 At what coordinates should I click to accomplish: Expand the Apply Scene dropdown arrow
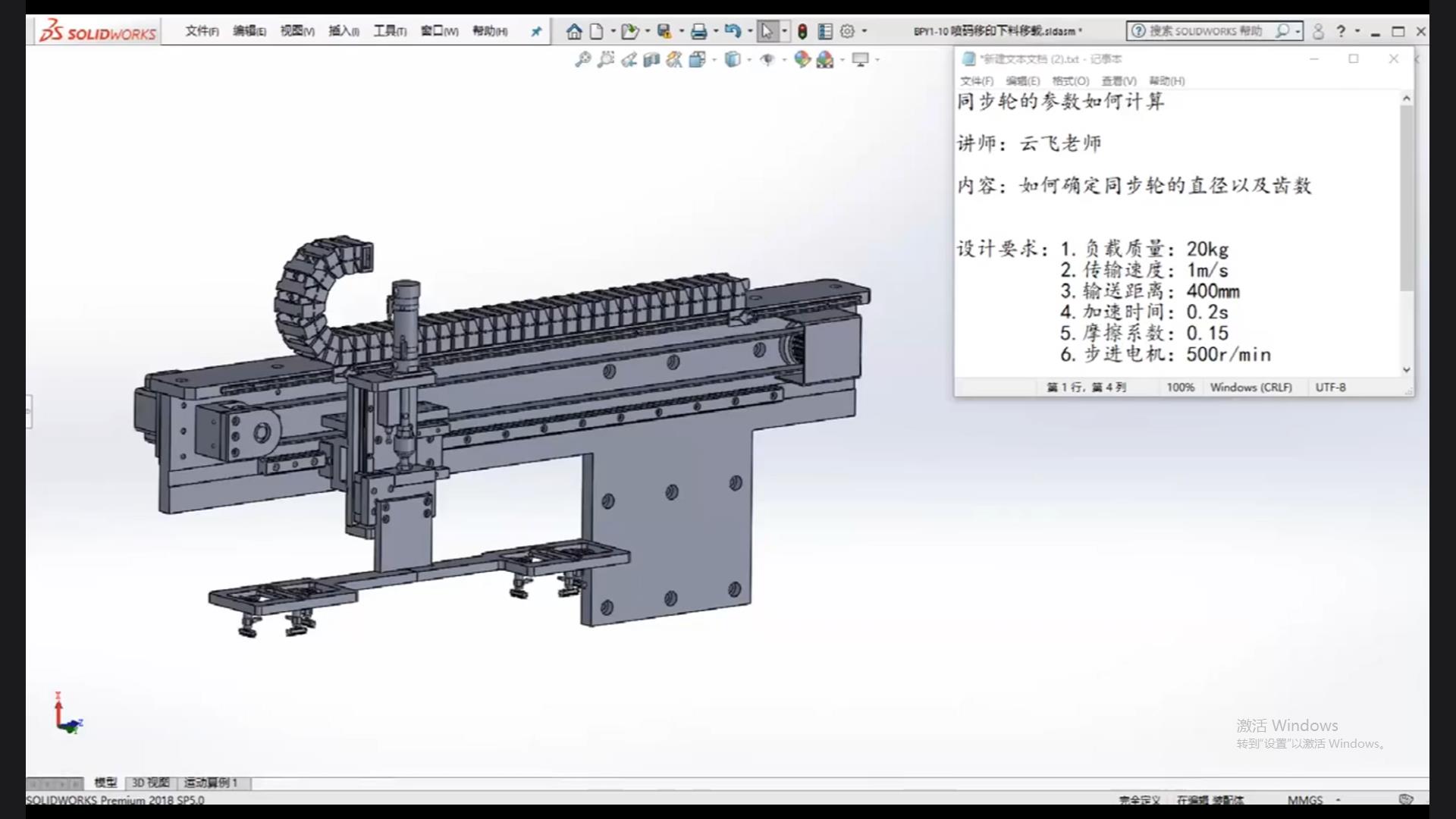click(843, 59)
